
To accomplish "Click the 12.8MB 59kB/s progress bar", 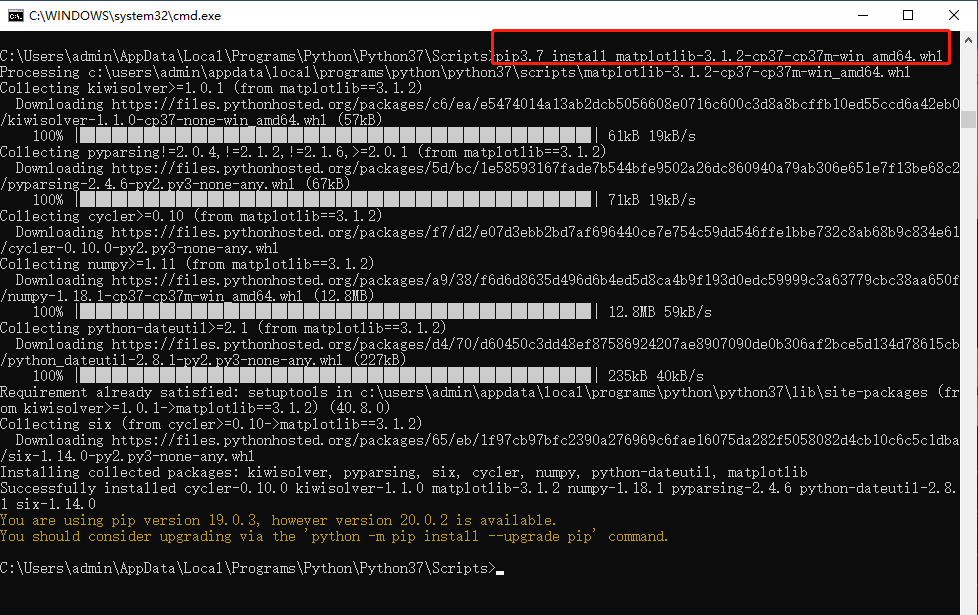I will click(x=336, y=311).
